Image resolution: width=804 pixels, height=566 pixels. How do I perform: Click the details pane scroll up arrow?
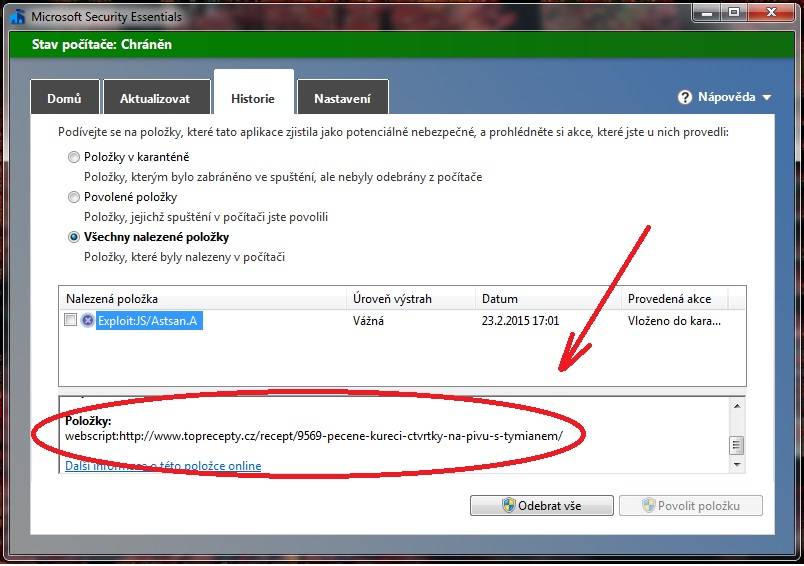pyautogui.click(x=737, y=406)
